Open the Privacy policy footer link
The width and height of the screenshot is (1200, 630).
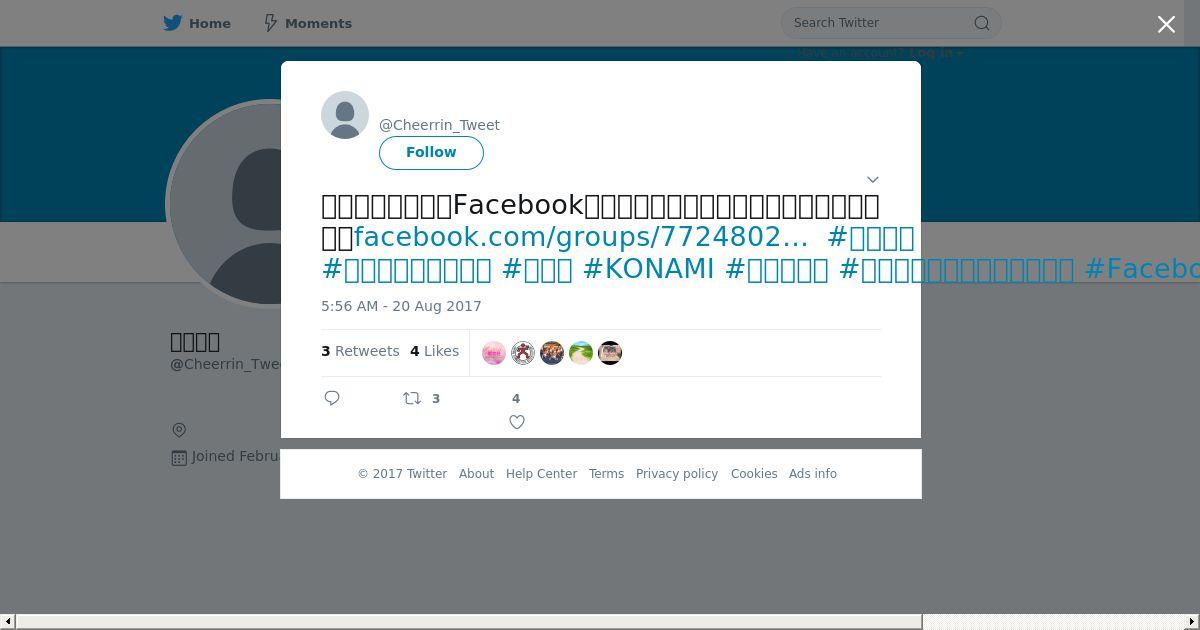[677, 474]
